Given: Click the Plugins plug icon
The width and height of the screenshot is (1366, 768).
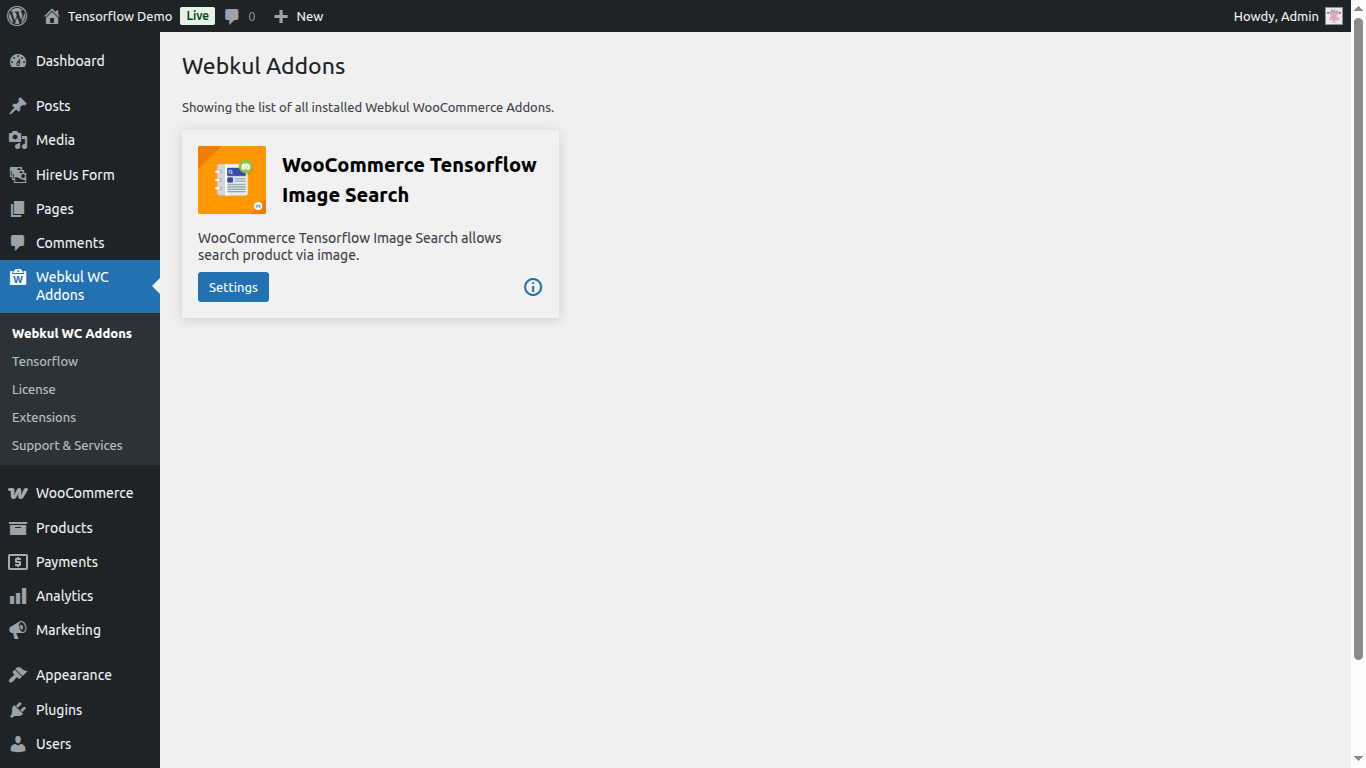Looking at the screenshot, I should pos(18,709).
